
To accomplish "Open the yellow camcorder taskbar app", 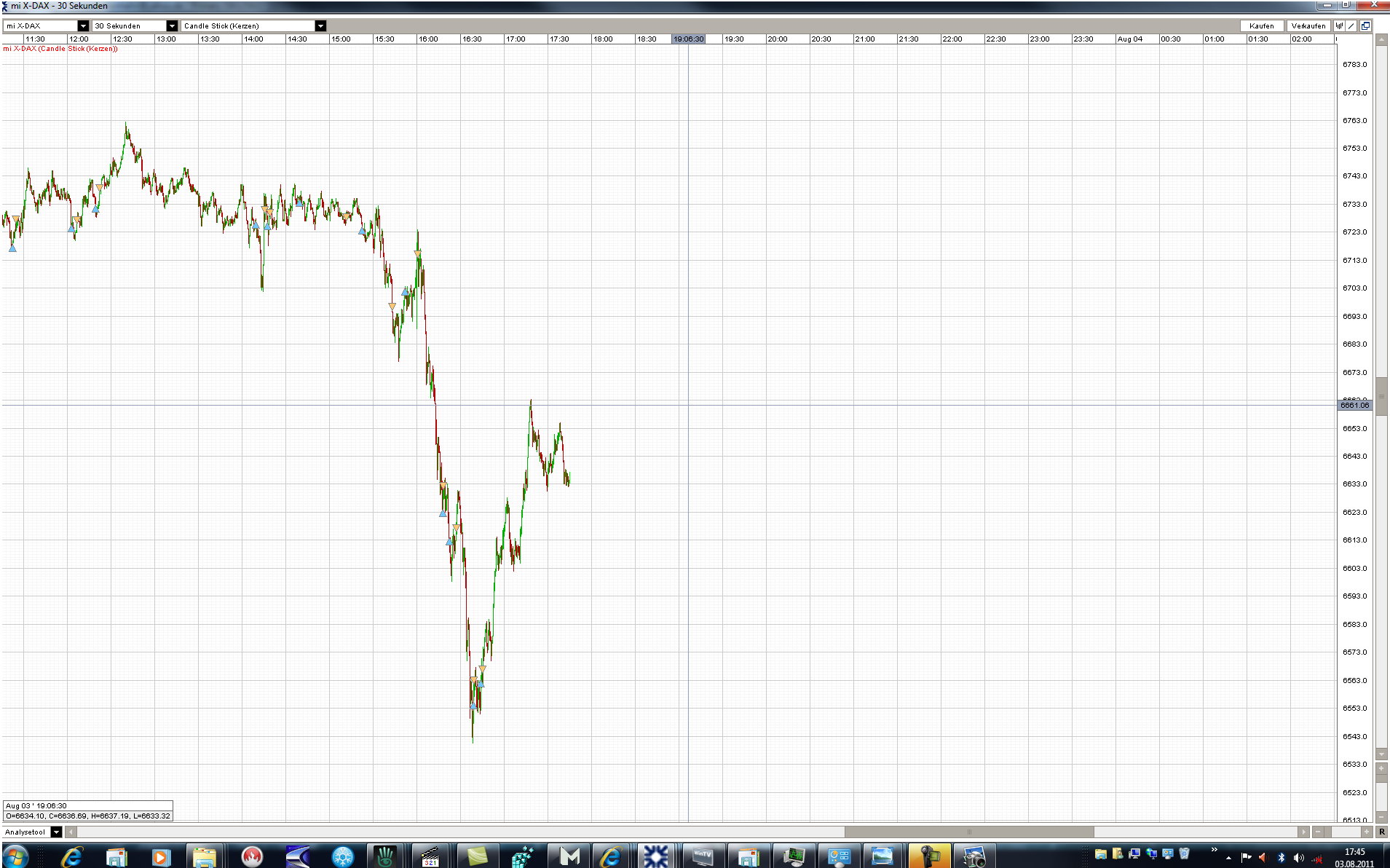I will pos(928,856).
